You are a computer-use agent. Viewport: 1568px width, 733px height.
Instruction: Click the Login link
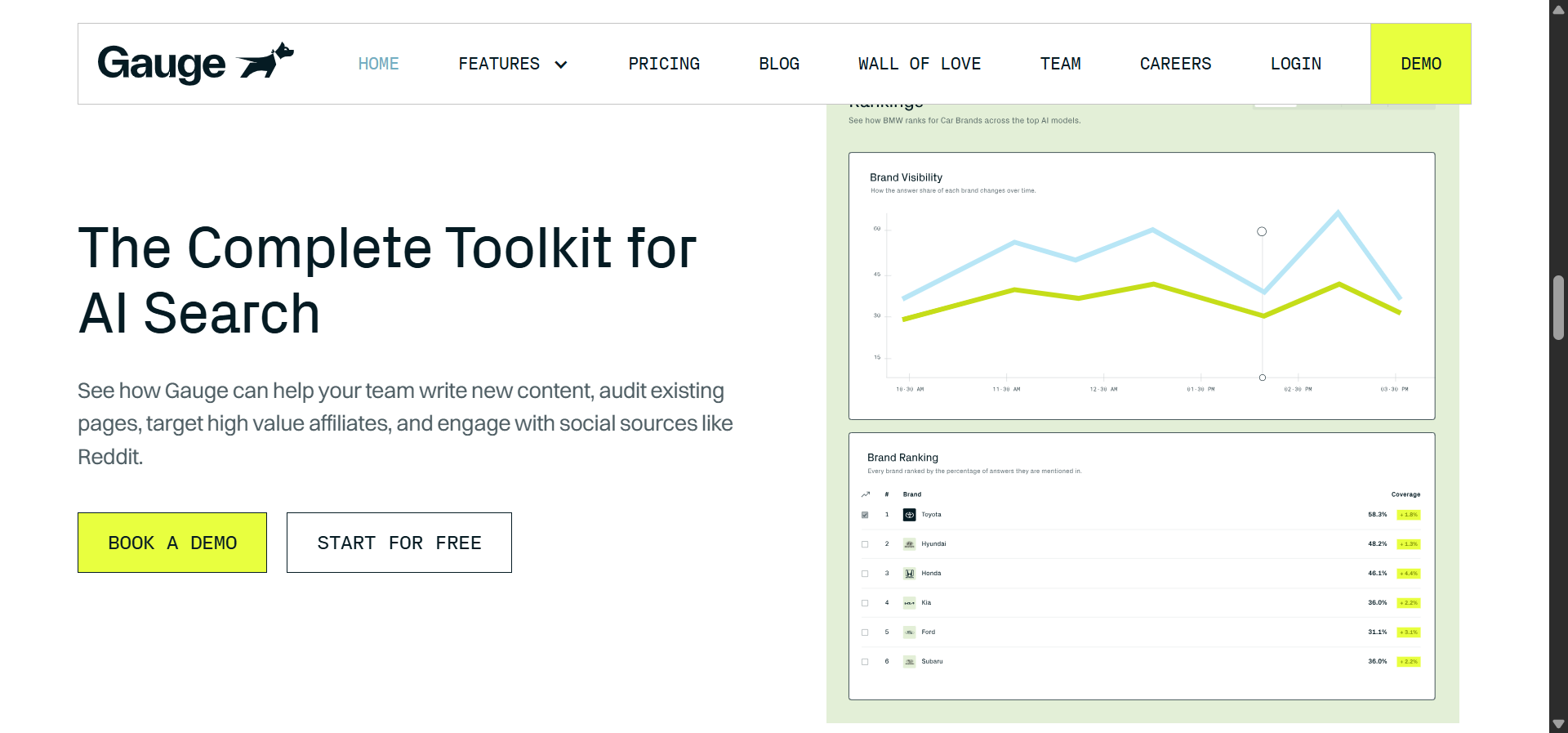coord(1295,64)
